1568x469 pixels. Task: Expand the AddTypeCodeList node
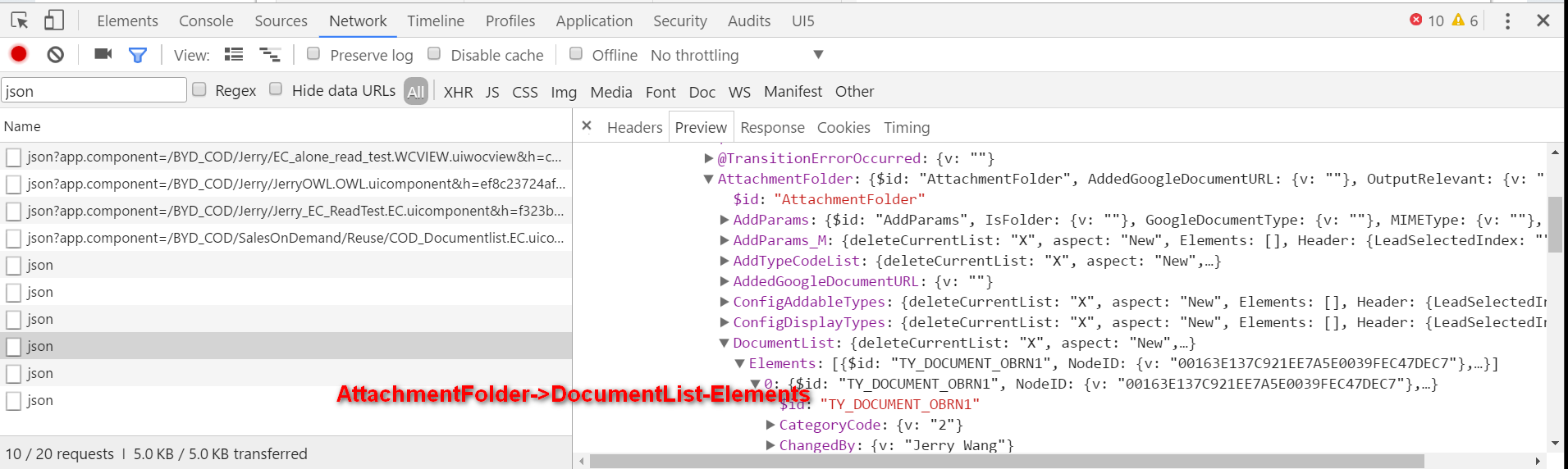[725, 261]
